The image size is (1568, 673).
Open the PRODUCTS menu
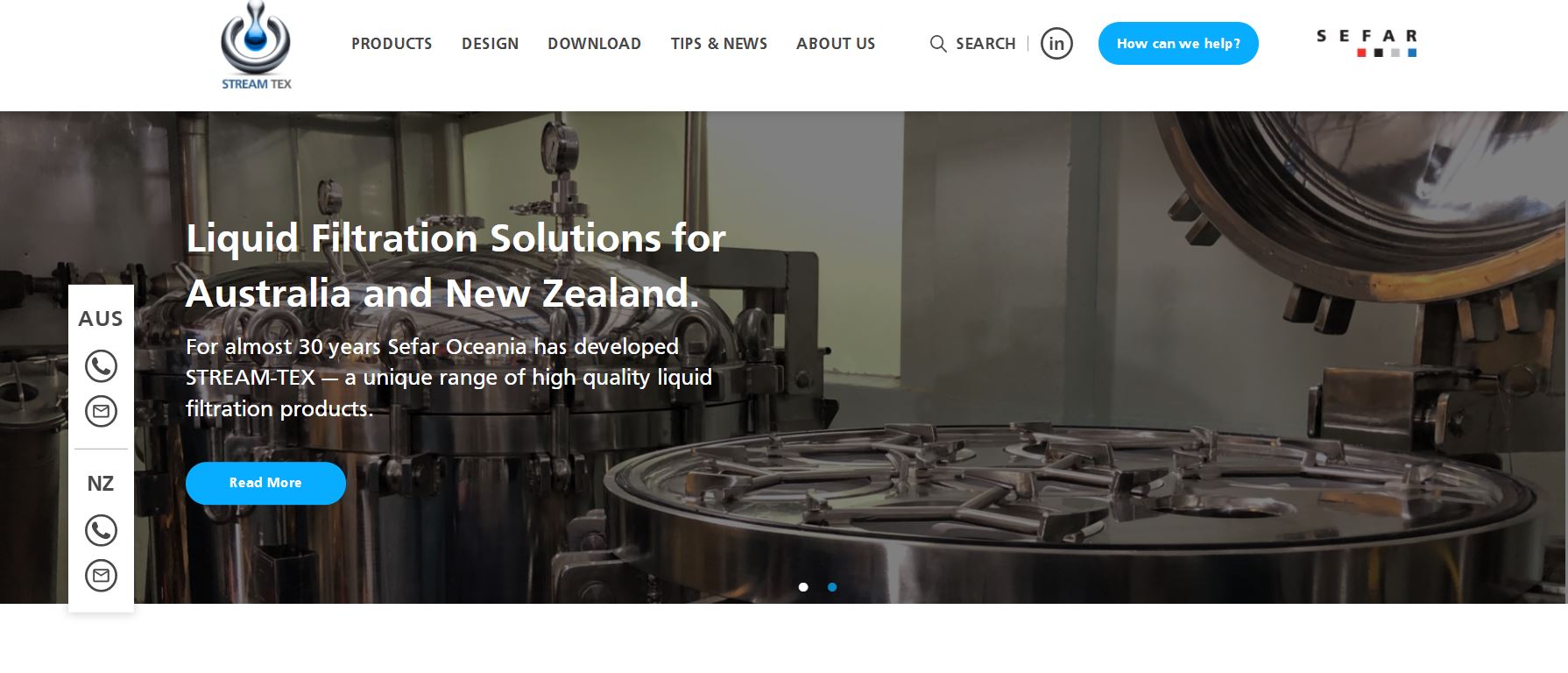point(392,44)
